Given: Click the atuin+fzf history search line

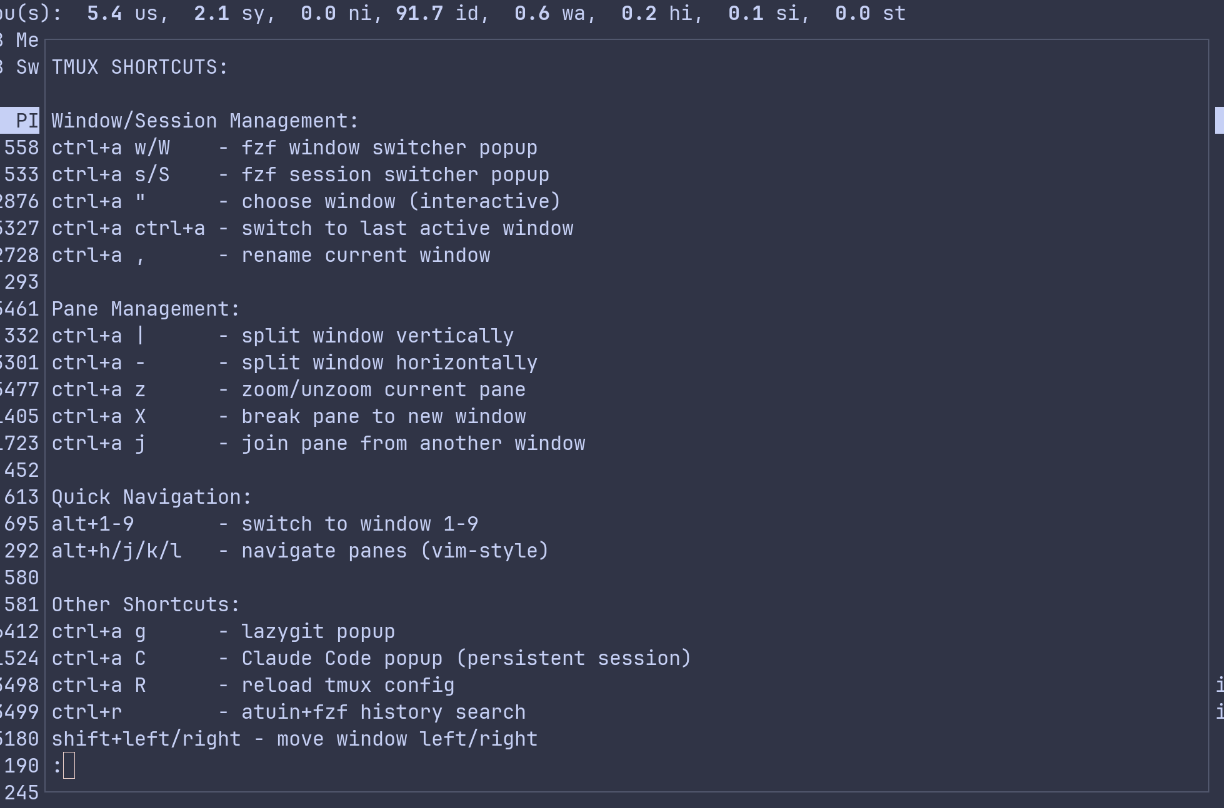Looking at the screenshot, I should click(288, 713).
